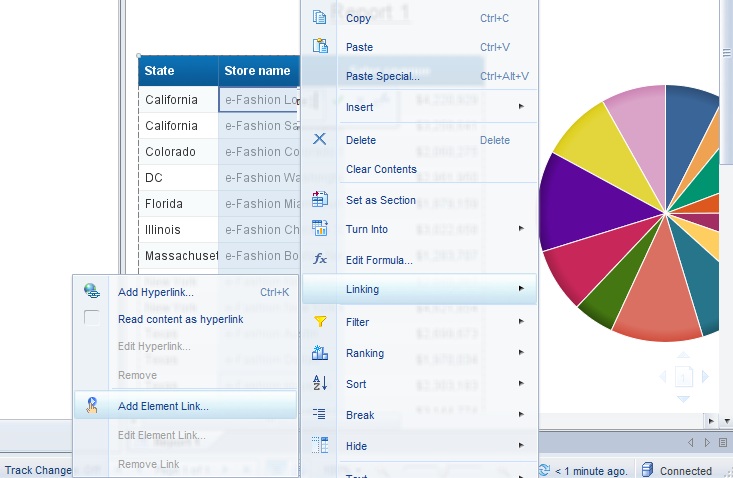Click the Linking menu entry
The height and width of the screenshot is (478, 733).
pos(420,289)
